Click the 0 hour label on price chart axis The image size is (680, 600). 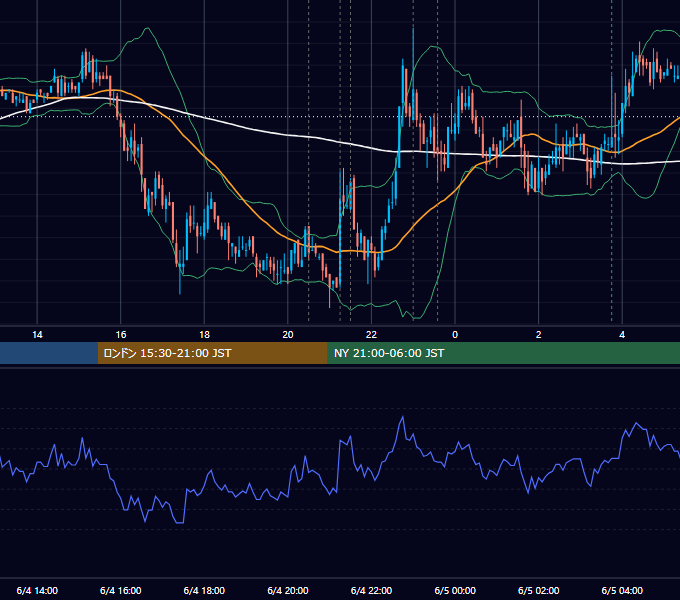pyautogui.click(x=455, y=335)
